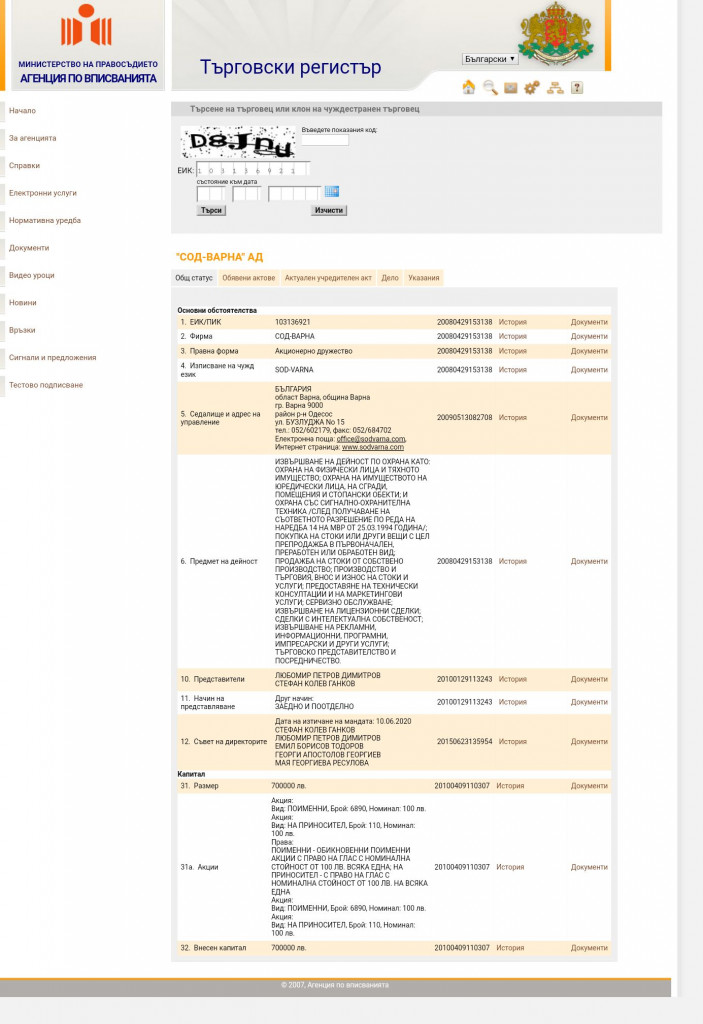Open История for Изписване на чужд език
The width and height of the screenshot is (703, 1024).
coord(512,370)
